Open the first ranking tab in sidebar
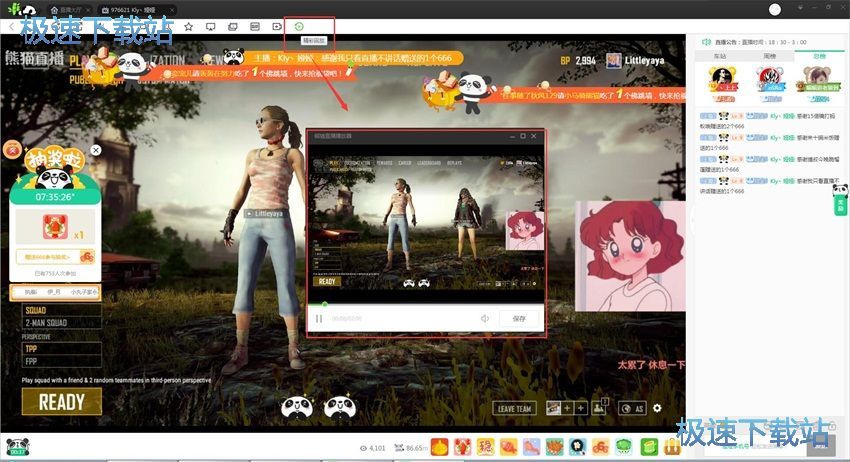This screenshot has height=462, width=850. click(x=719, y=56)
